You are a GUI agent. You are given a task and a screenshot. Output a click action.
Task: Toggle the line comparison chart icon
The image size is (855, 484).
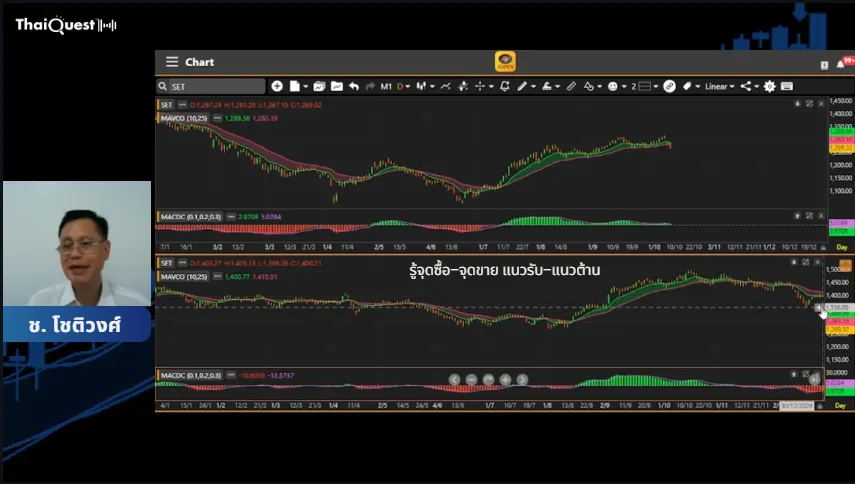click(445, 87)
